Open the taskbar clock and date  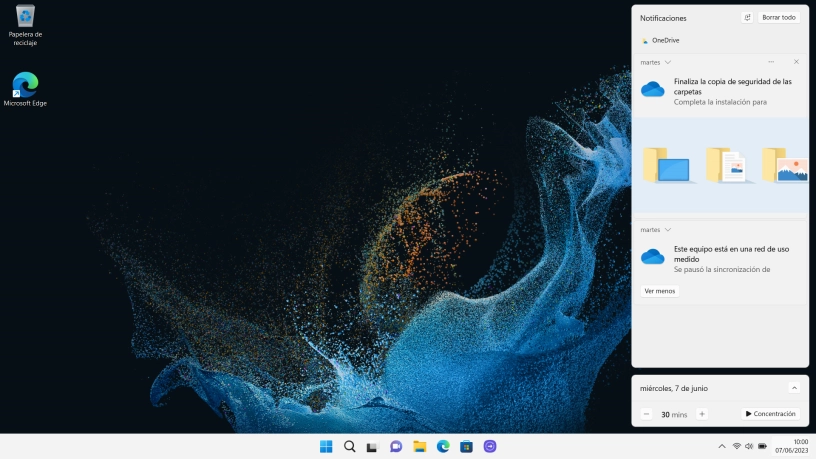click(792, 447)
